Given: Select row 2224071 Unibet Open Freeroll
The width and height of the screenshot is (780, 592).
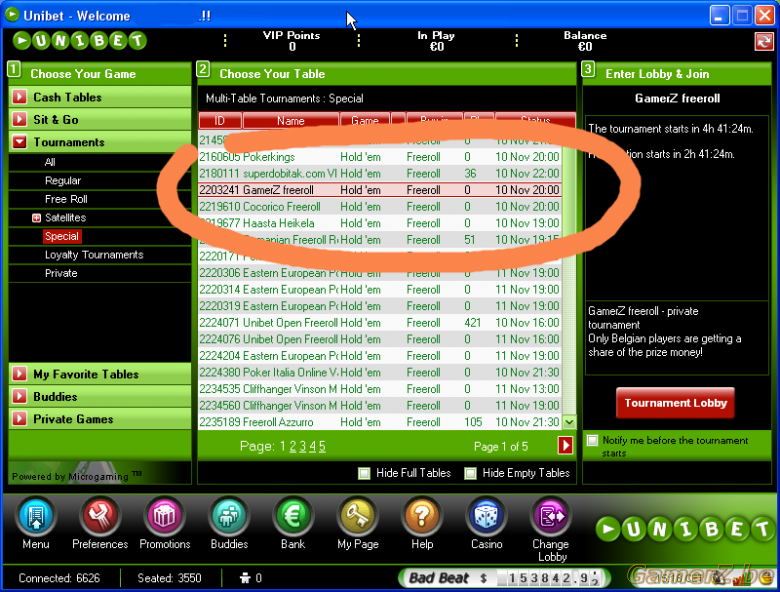Looking at the screenshot, I should 380,323.
